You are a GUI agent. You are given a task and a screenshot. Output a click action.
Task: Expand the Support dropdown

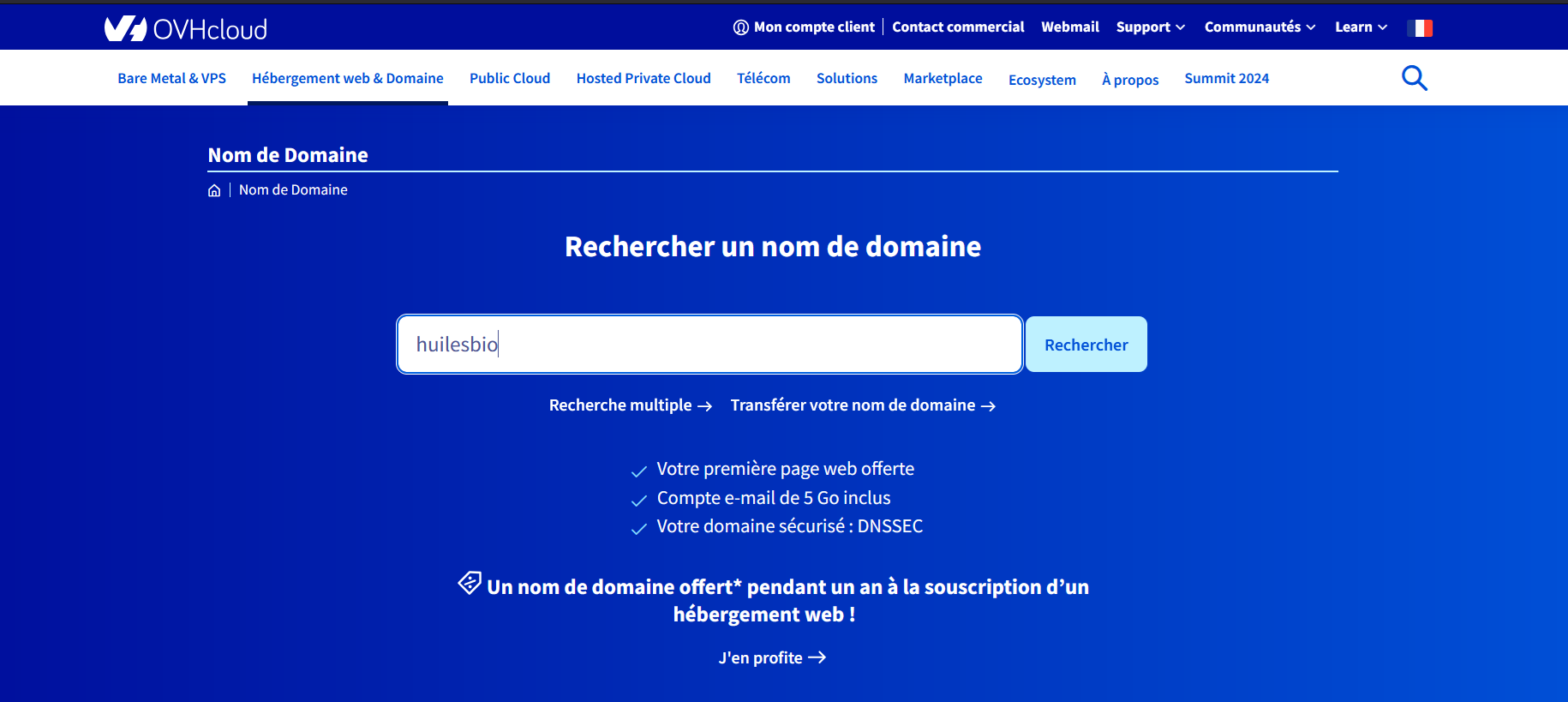(x=1150, y=27)
